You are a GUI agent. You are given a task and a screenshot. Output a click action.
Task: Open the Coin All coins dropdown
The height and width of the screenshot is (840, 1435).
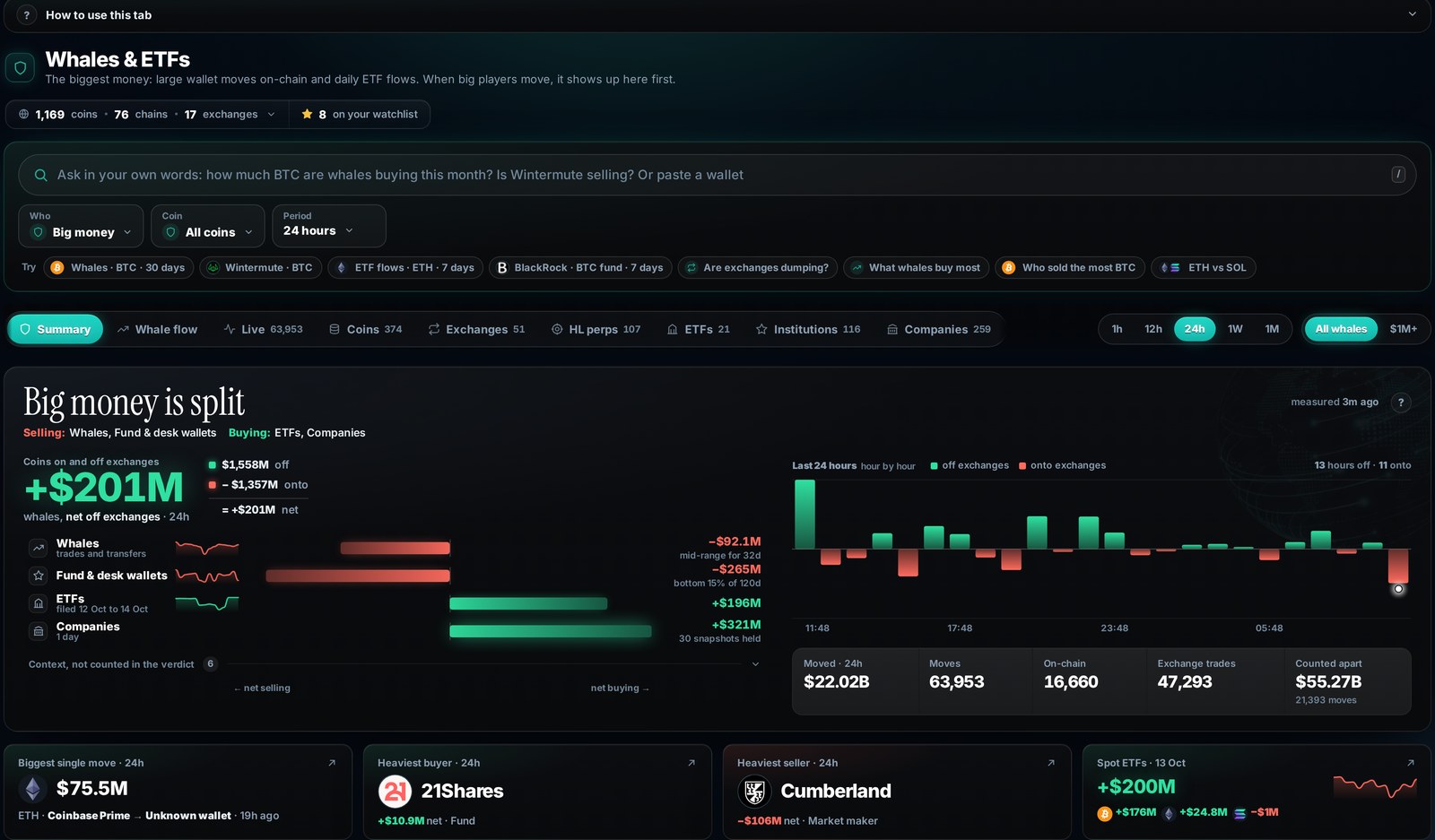click(208, 226)
